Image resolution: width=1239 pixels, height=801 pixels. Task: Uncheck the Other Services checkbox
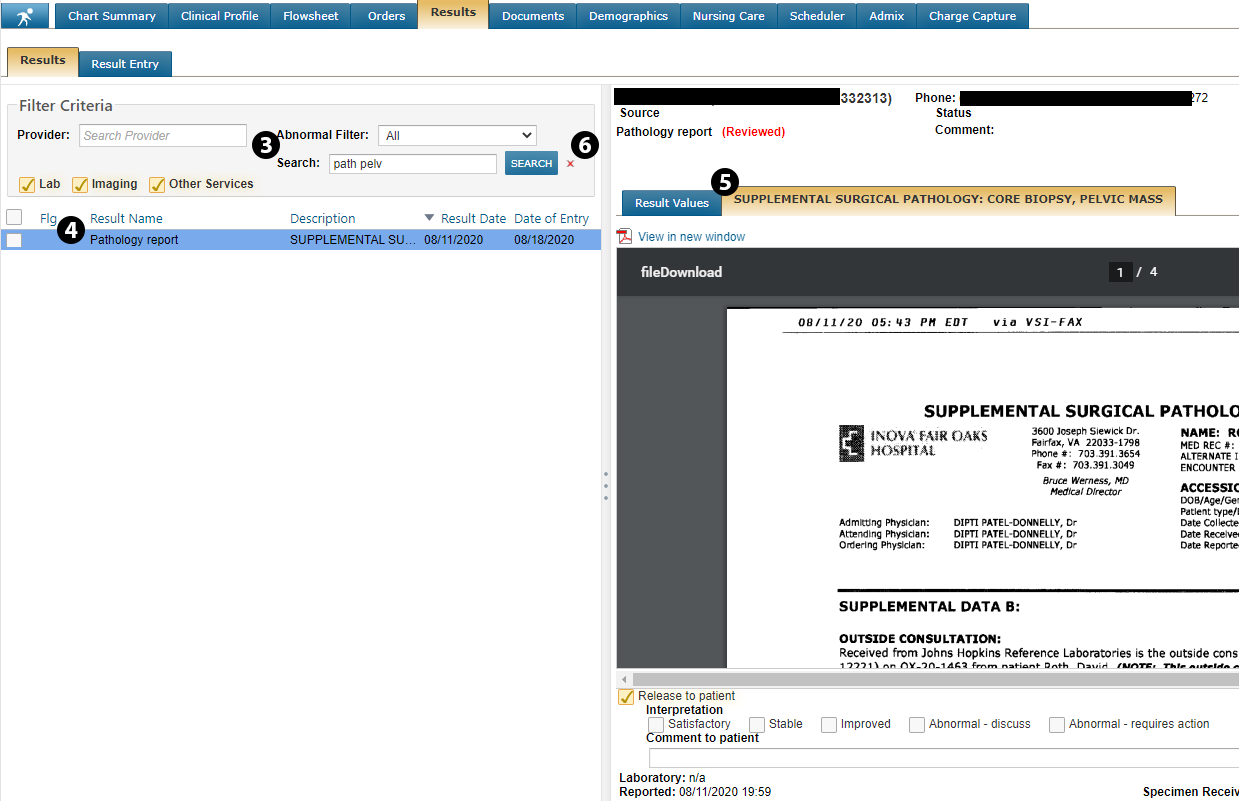coord(157,184)
